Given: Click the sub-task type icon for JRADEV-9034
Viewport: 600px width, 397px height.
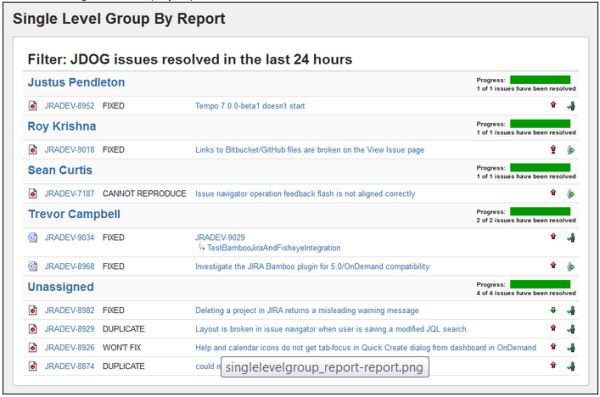Looking at the screenshot, I should (x=33, y=237).
